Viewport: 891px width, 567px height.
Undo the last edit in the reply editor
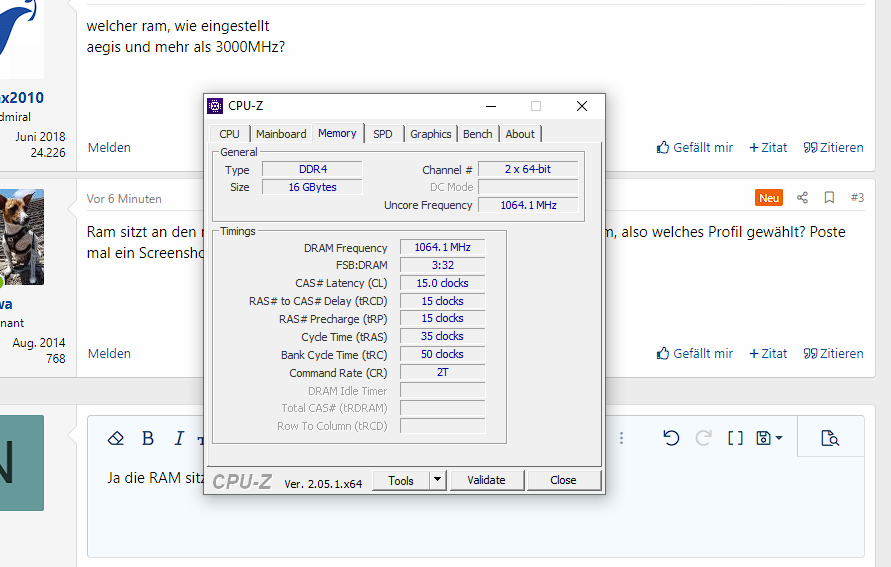671,438
